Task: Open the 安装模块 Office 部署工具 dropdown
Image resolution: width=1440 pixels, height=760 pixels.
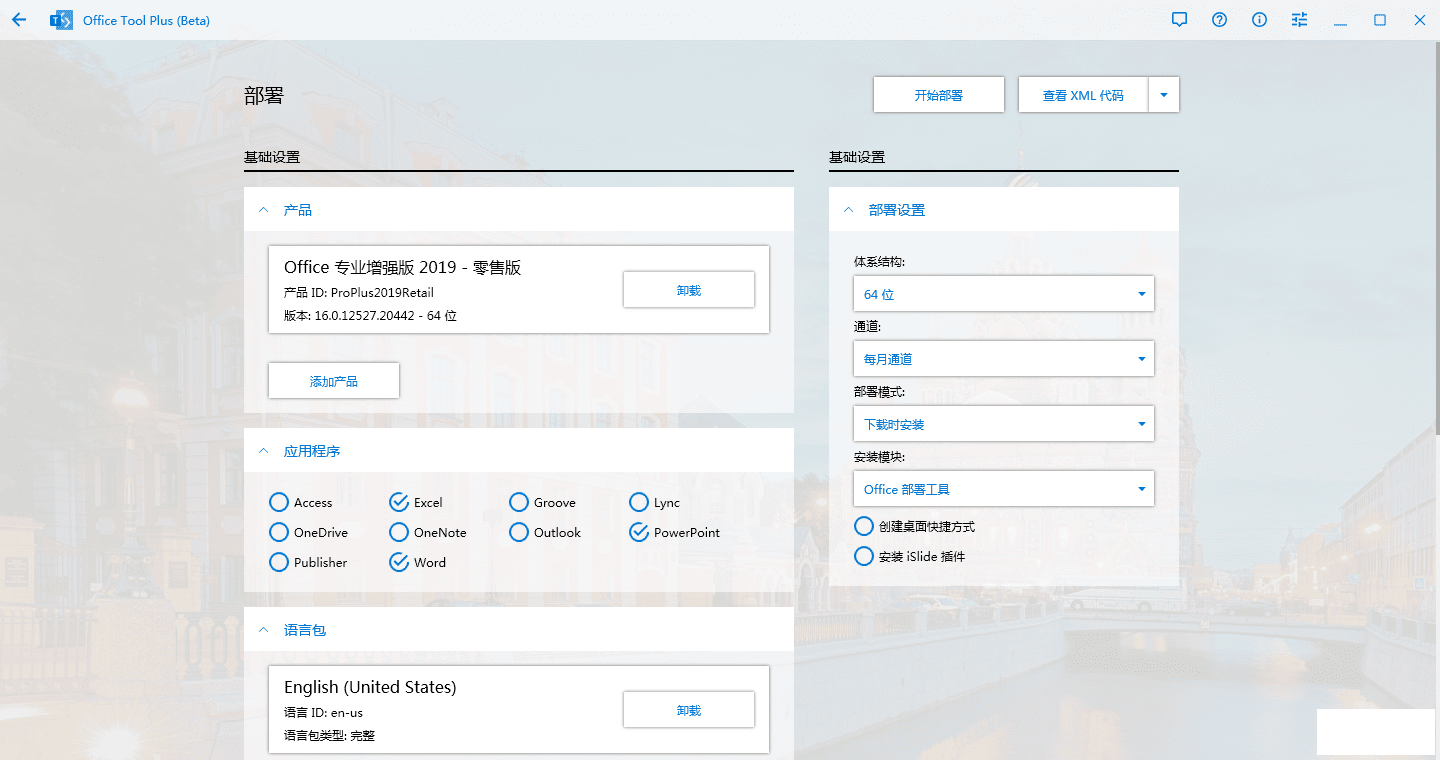Action: point(1004,489)
